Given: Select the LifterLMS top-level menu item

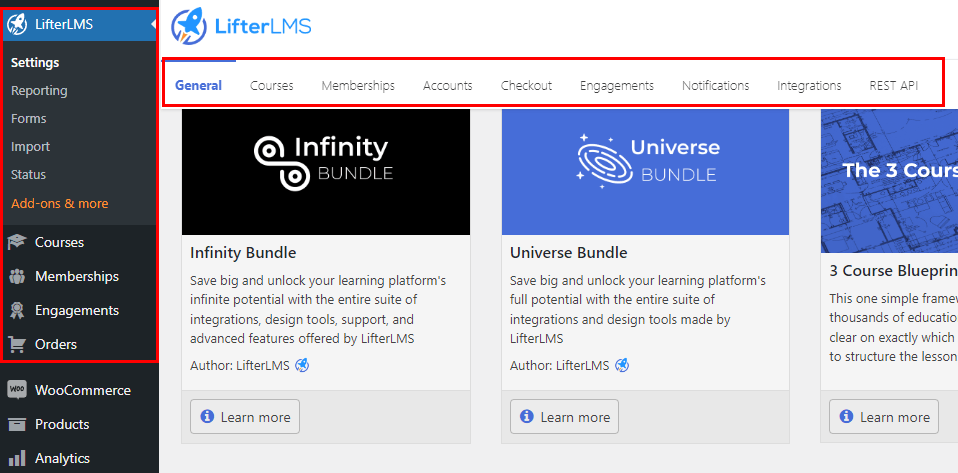Looking at the screenshot, I should [79, 25].
